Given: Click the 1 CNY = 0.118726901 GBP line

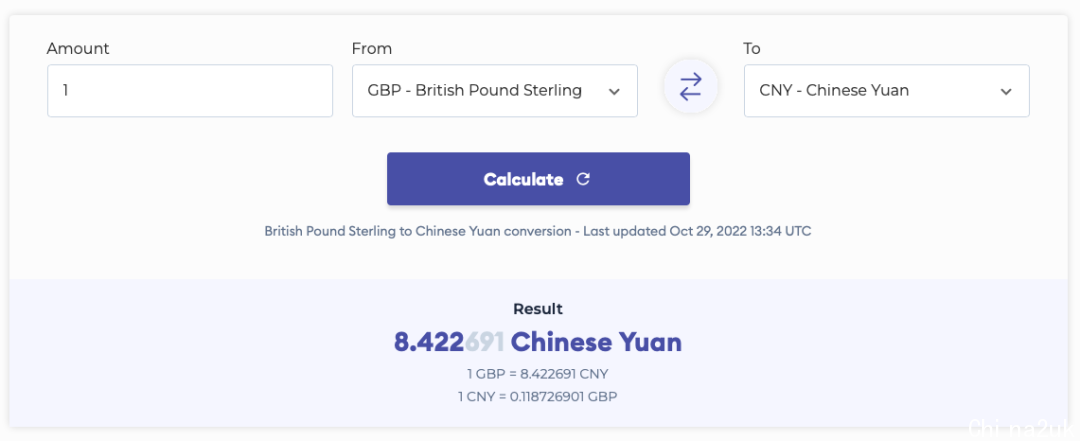Looking at the screenshot, I should point(538,397).
